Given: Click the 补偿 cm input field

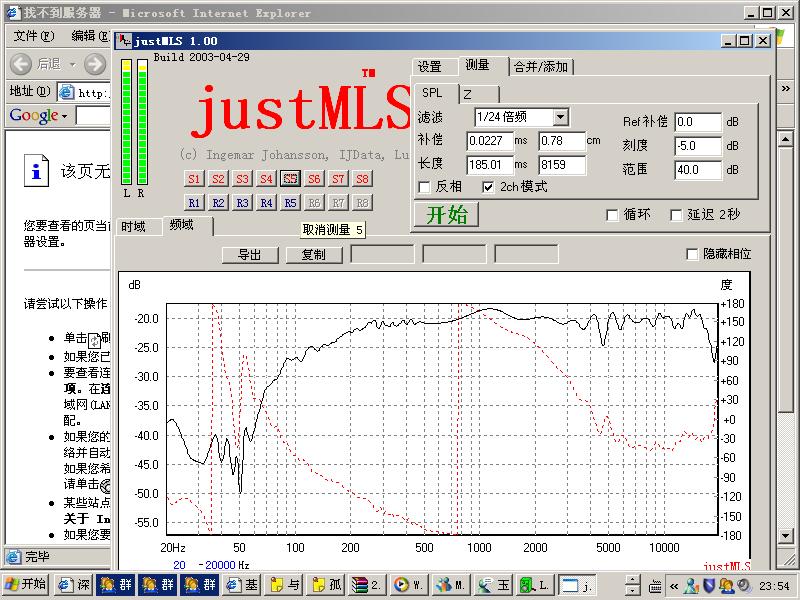Looking at the screenshot, I should tap(562, 141).
